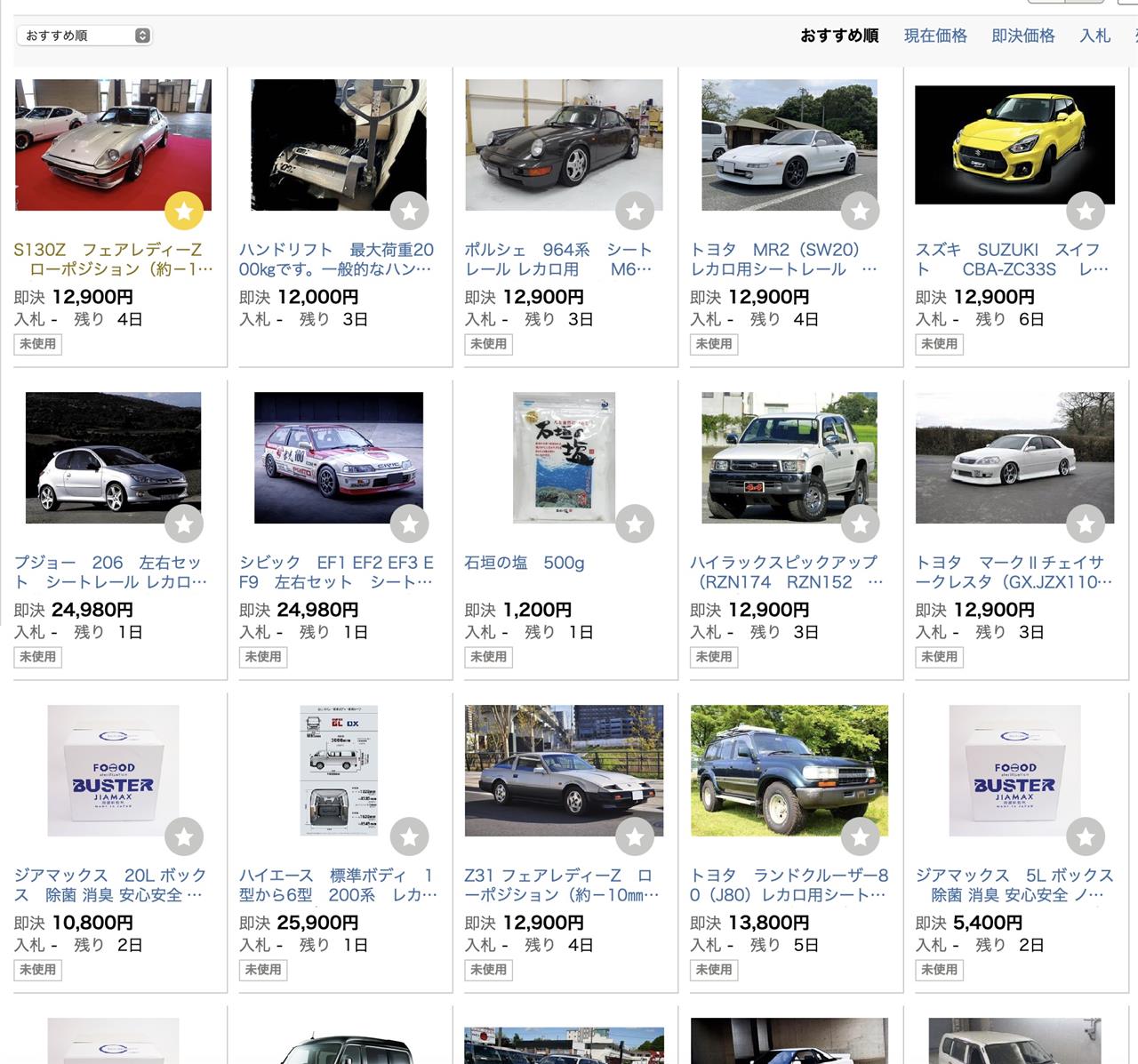
Task: Watchlist star for Z31 フェアレディーZ
Action: point(635,836)
